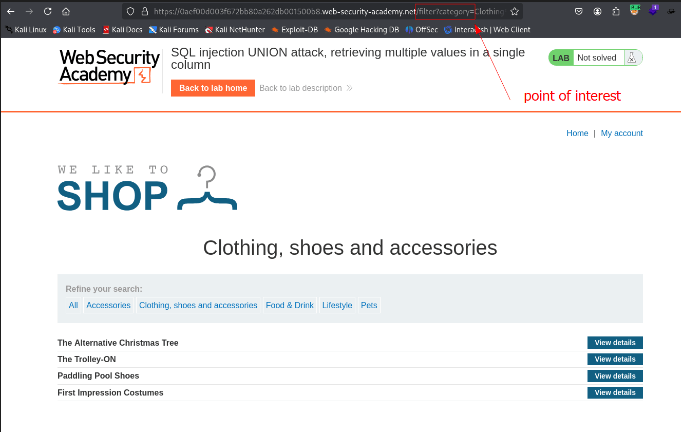Filter products by Food & Drink

289,305
